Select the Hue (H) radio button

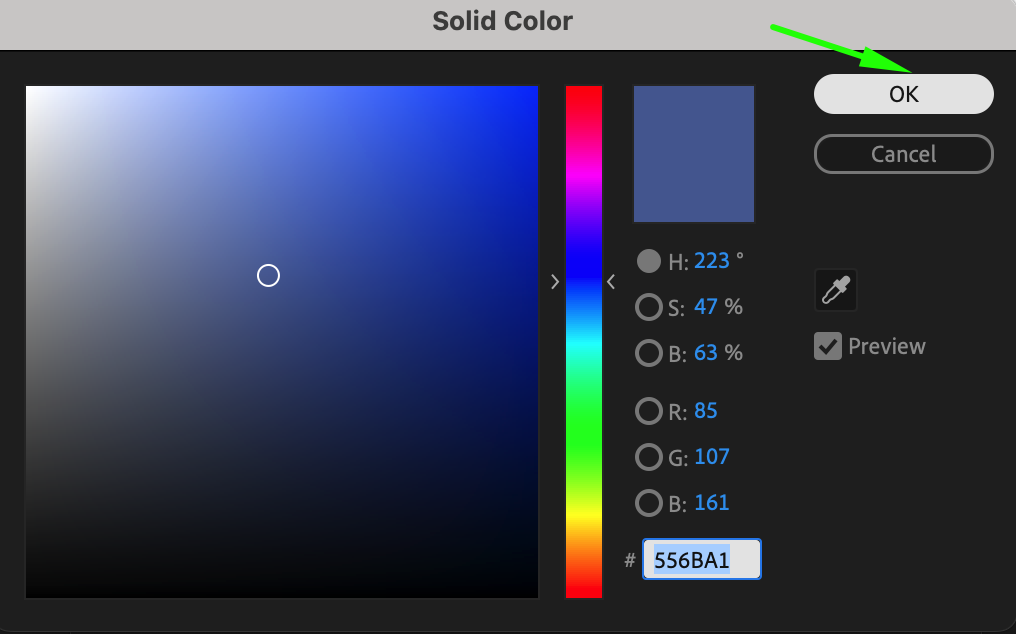pos(649,261)
